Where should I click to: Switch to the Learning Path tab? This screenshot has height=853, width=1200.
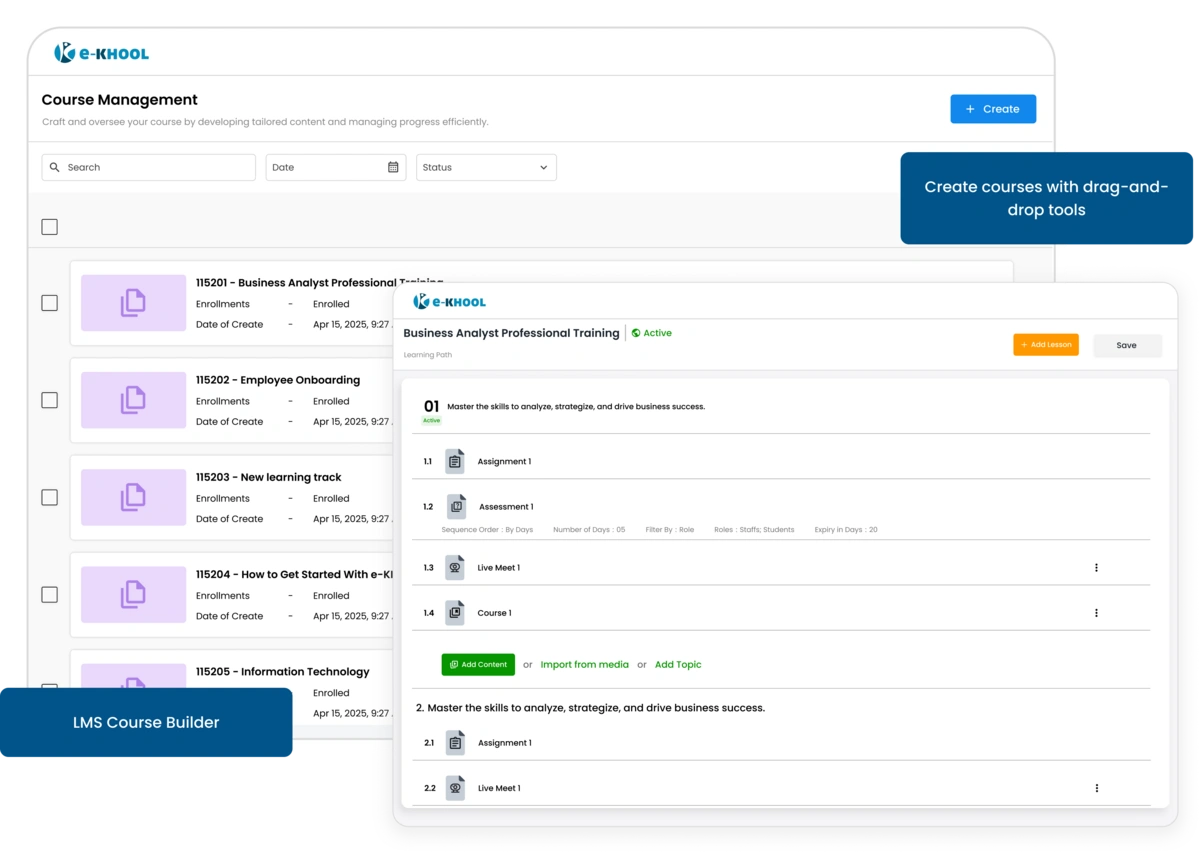coord(427,354)
